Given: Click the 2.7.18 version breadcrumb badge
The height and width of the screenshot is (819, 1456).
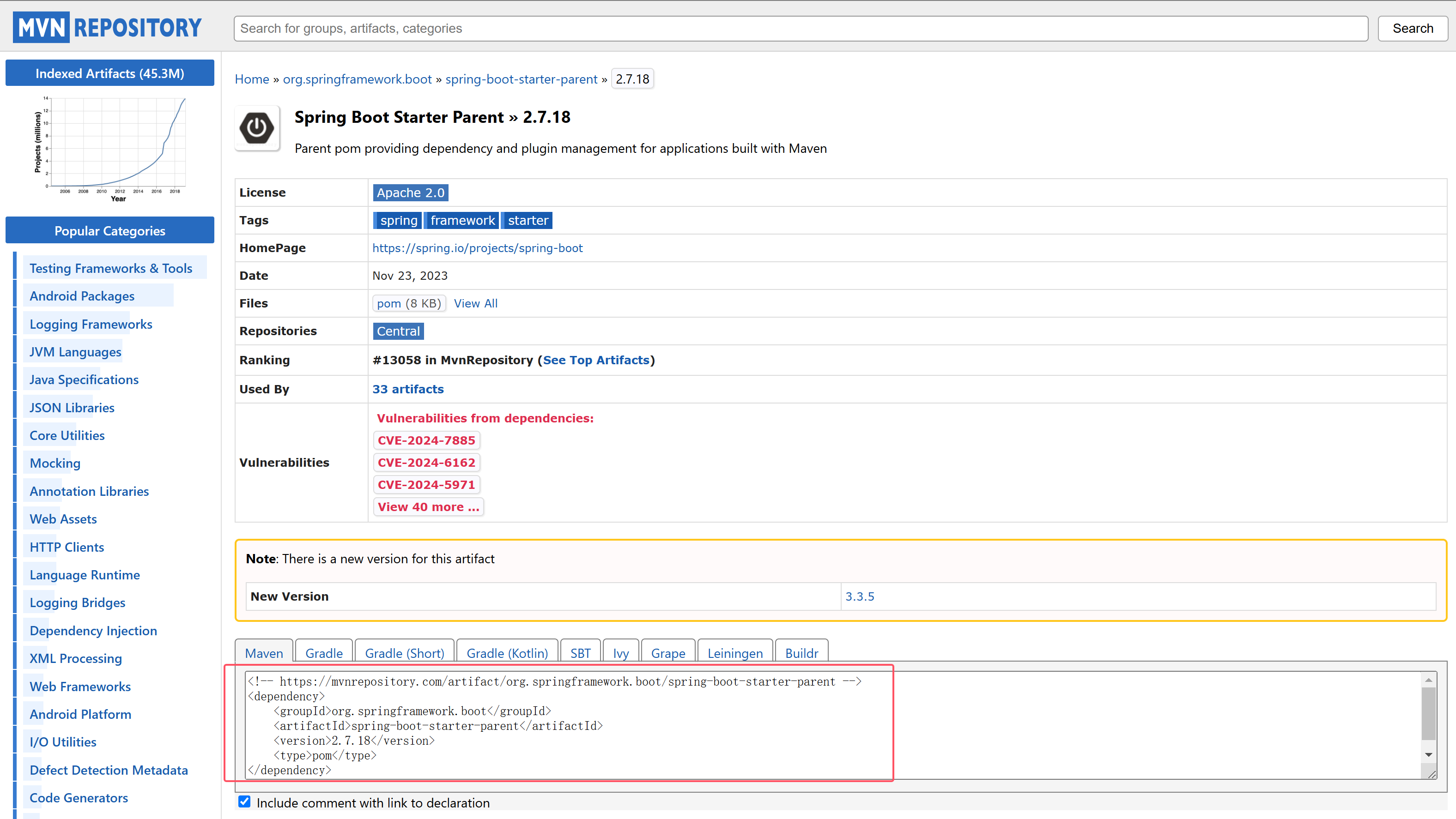Looking at the screenshot, I should [x=632, y=79].
